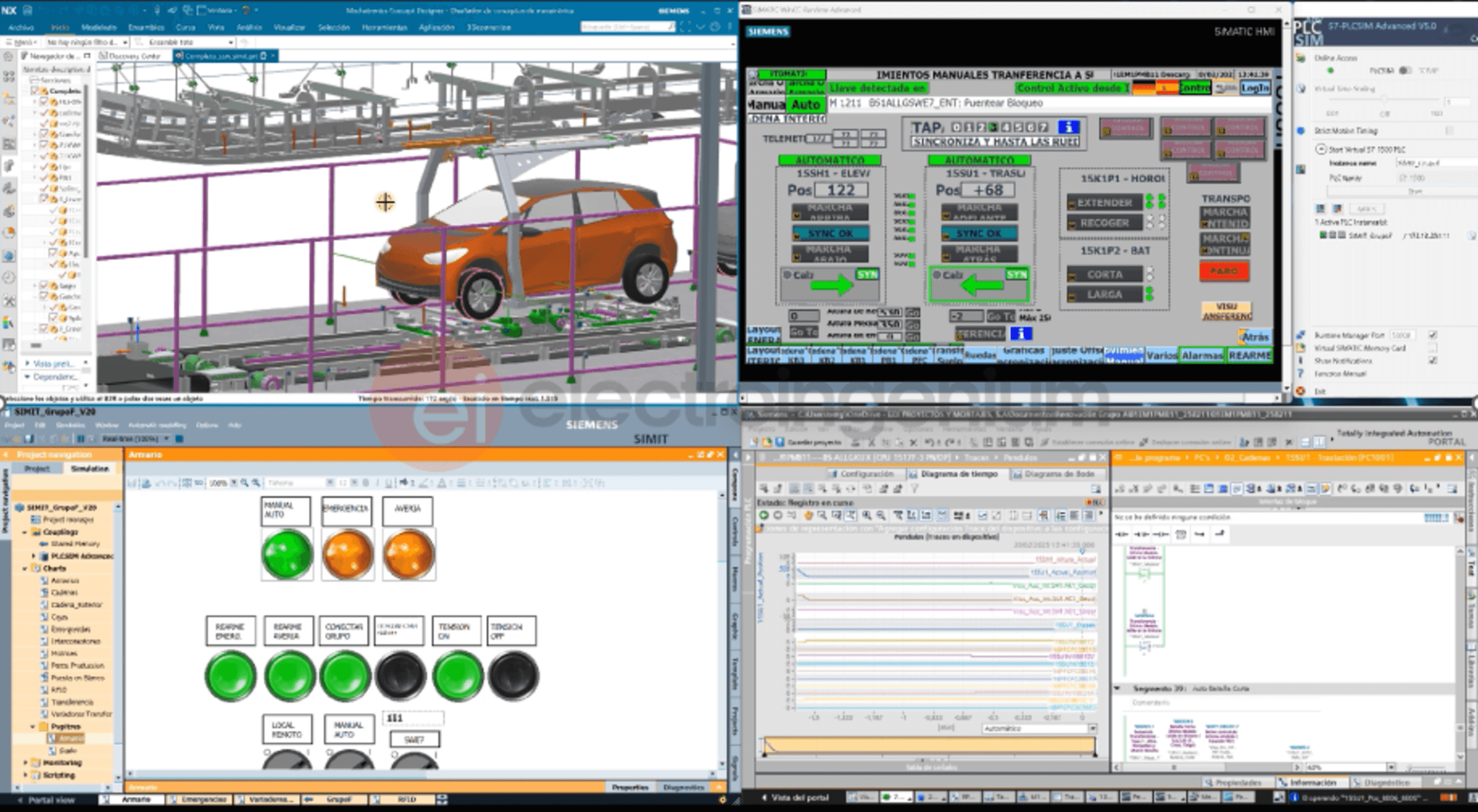Toggle the PLCSIM / TCP/IP online access switch
The height and width of the screenshot is (812, 1478).
(x=1405, y=70)
